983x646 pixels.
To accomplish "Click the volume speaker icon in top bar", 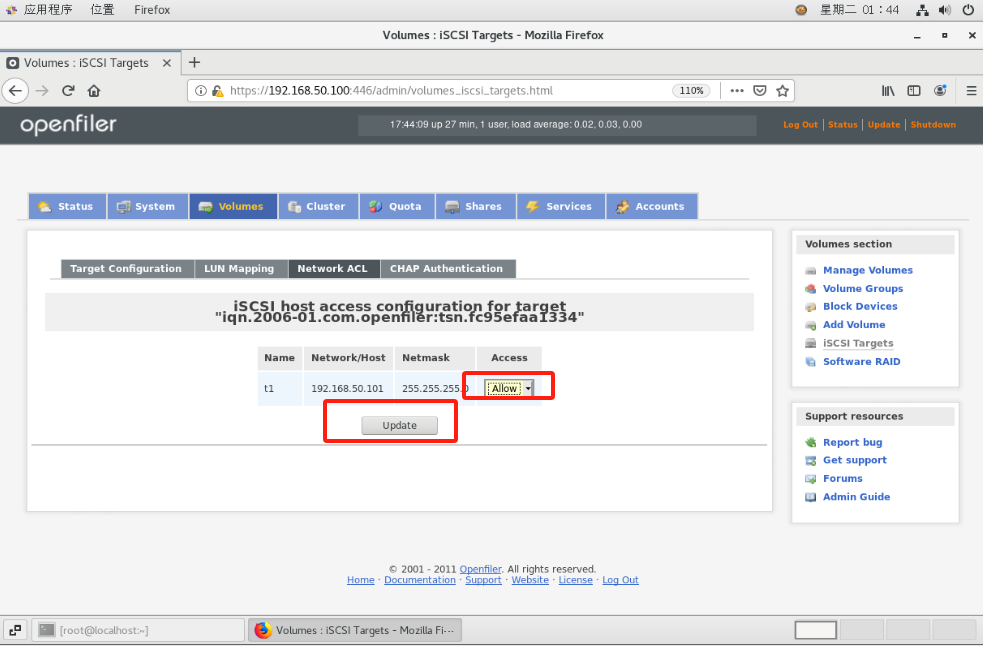I will pos(945,10).
